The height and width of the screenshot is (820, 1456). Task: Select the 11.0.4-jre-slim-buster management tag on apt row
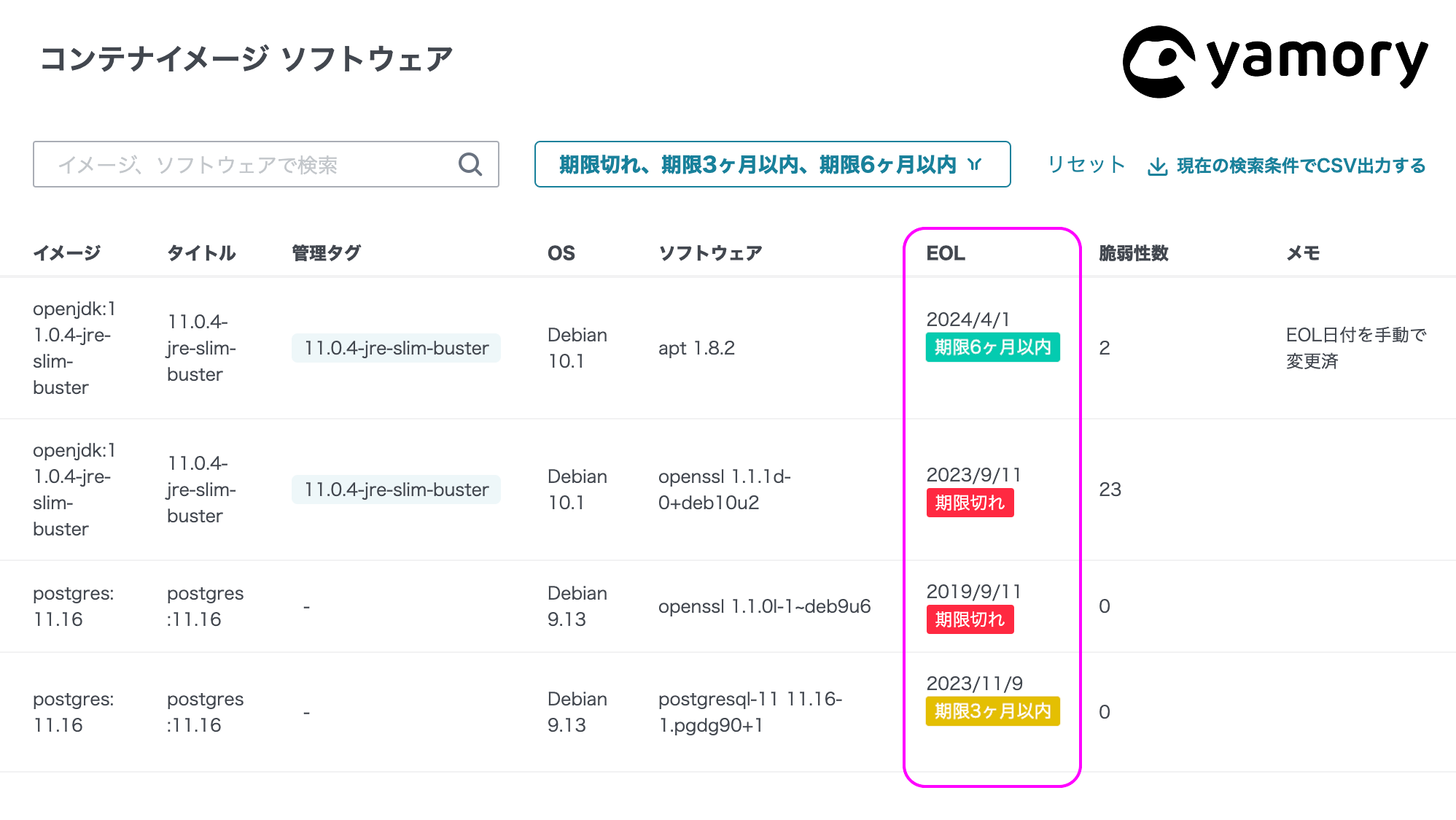coord(396,348)
